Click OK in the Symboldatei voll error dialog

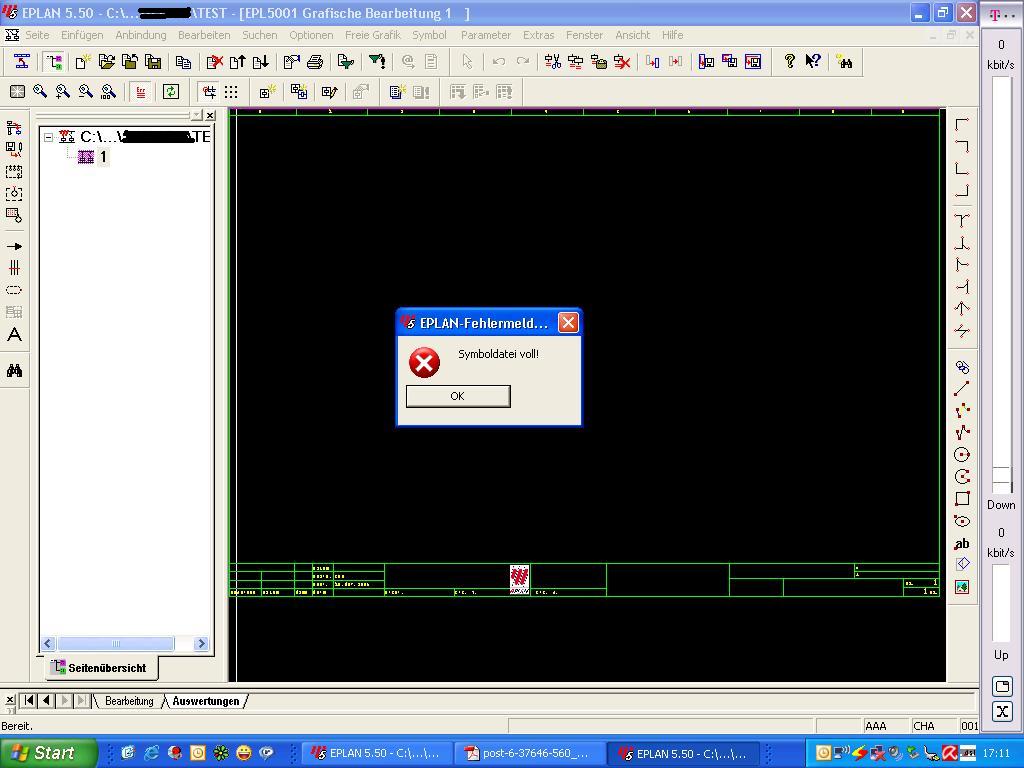tap(458, 396)
